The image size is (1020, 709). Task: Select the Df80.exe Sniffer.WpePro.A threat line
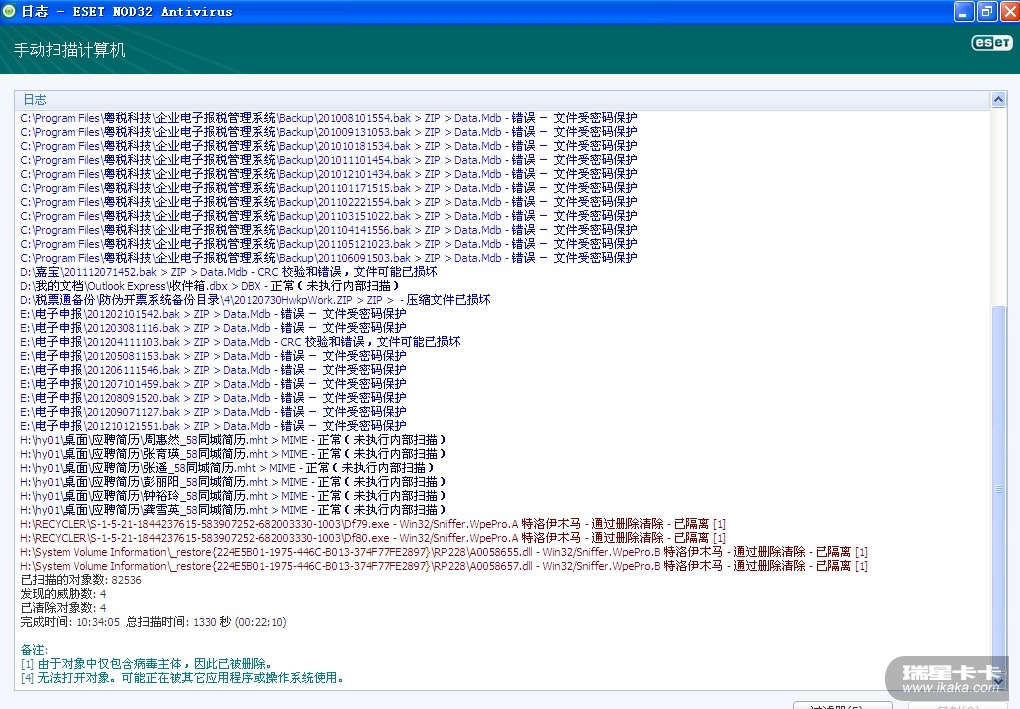tap(373, 537)
